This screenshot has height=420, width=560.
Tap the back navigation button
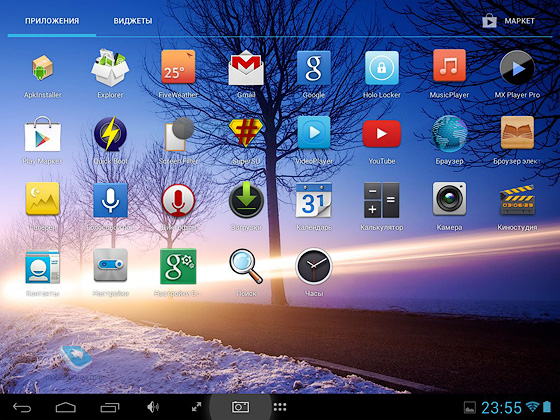(x=22, y=407)
